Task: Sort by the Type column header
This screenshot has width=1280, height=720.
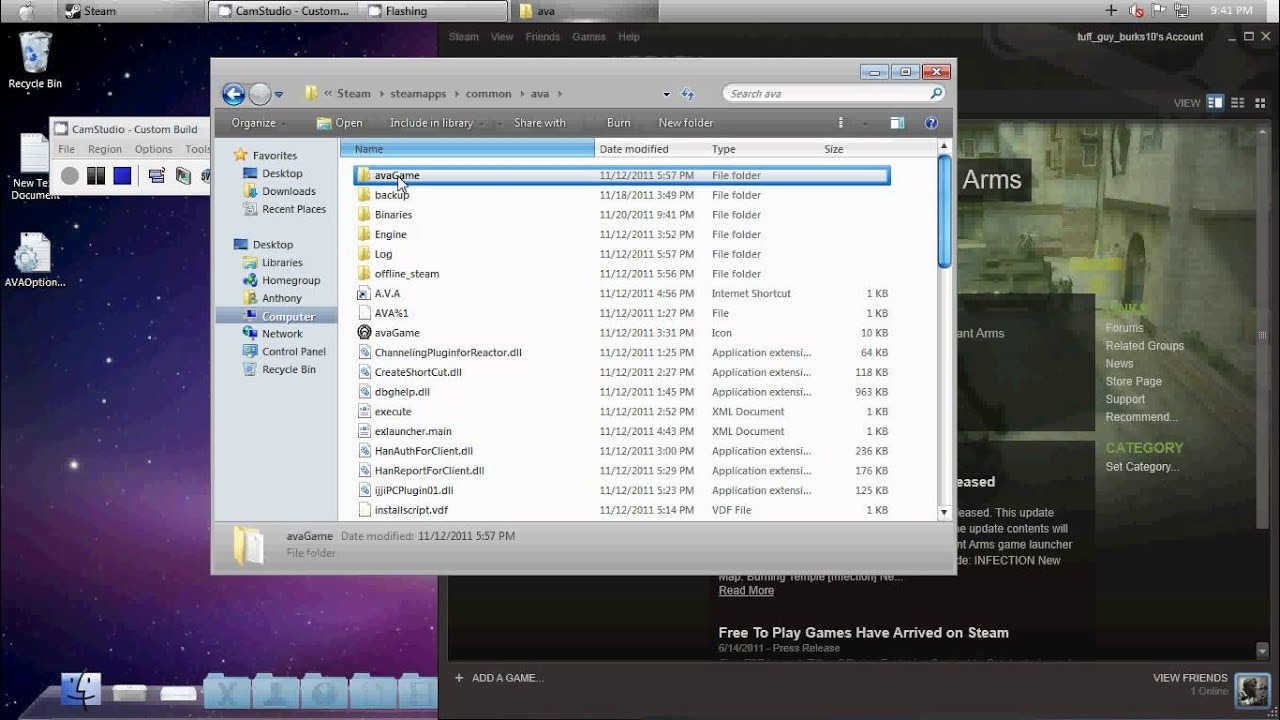Action: tap(763, 149)
